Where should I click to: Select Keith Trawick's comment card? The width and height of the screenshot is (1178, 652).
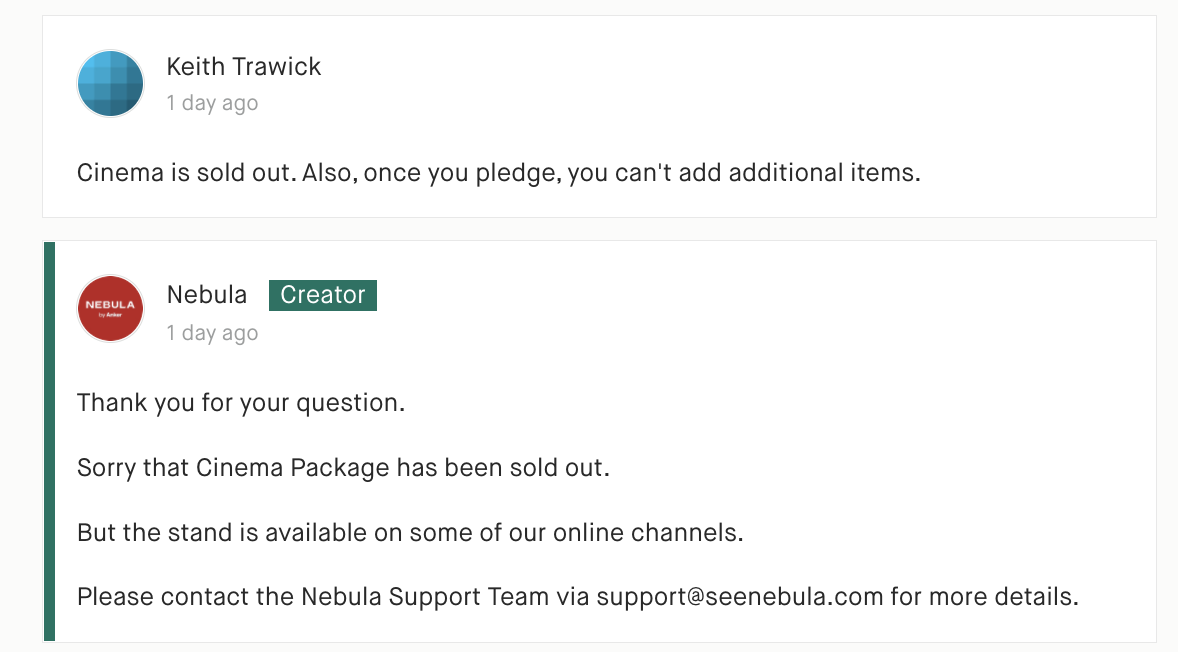pyautogui.click(x=600, y=116)
